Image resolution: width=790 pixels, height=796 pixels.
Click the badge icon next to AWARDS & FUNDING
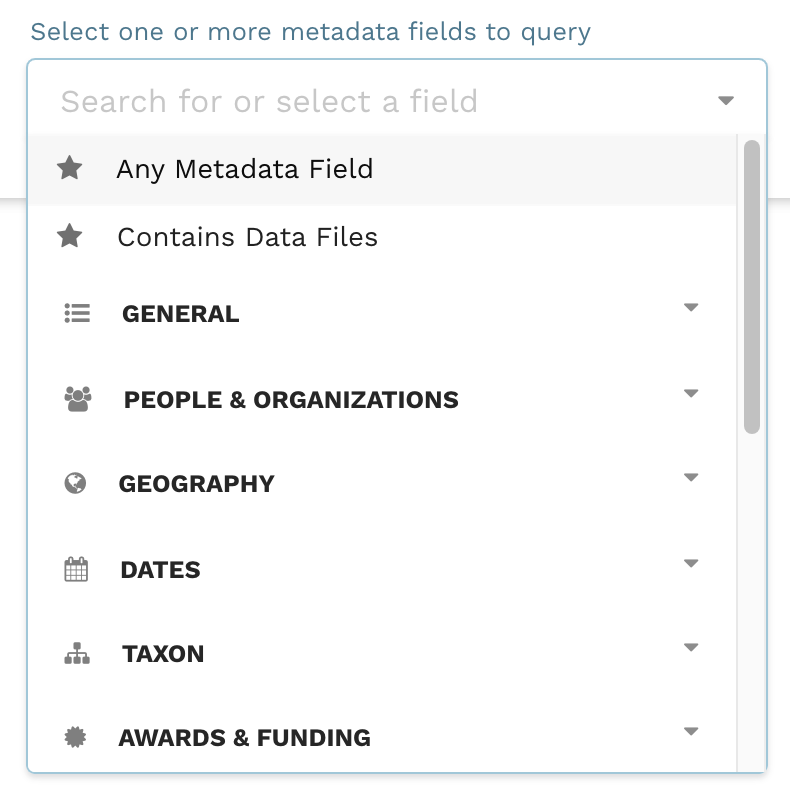76,738
